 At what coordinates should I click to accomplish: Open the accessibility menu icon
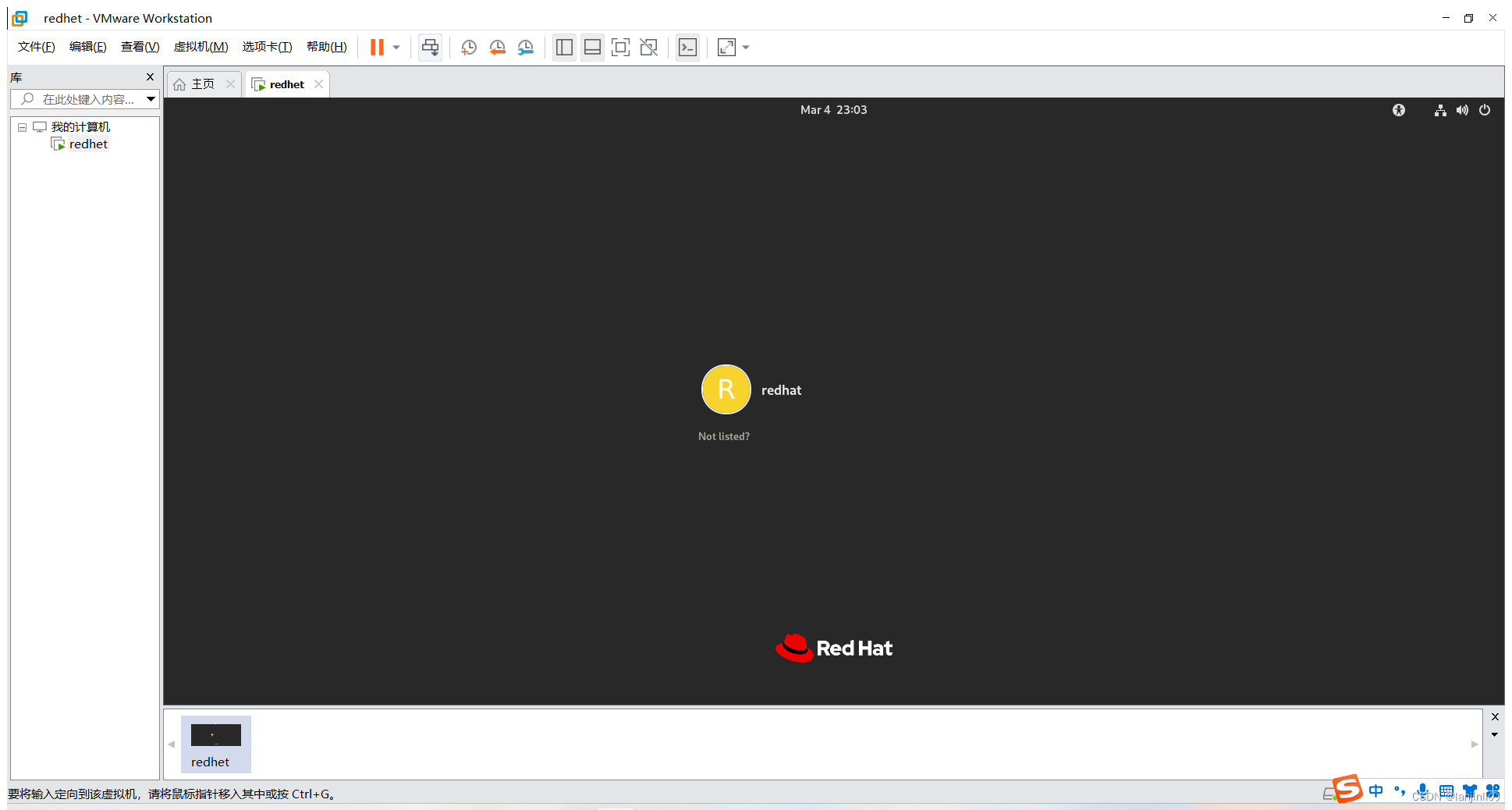pyautogui.click(x=1398, y=110)
